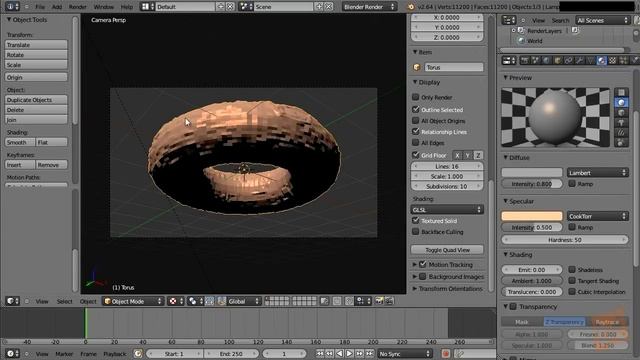Set material preview to cube

tap(621, 113)
